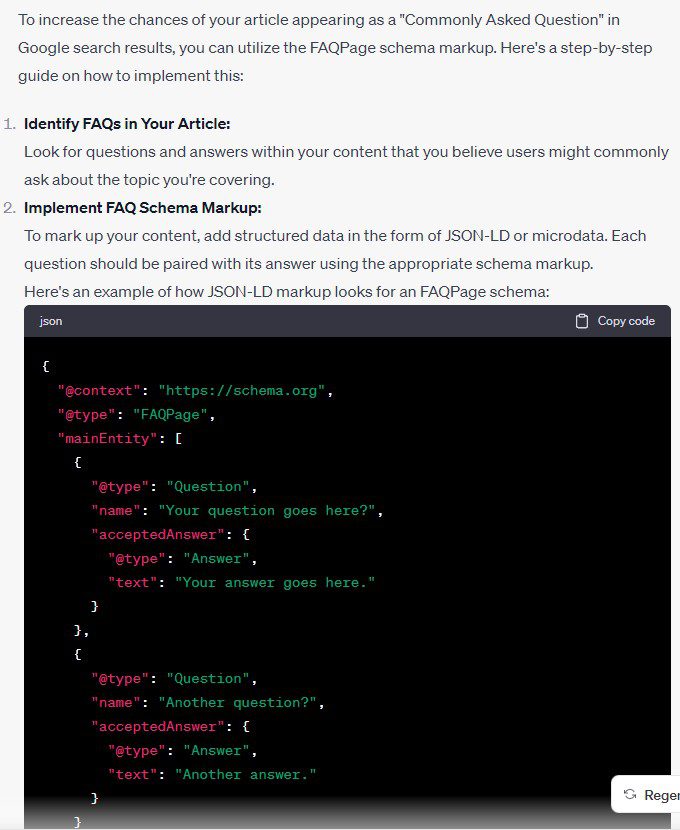This screenshot has height=830, width=680.
Task: Click the second "acceptedAnswer" key
Action: [x=158, y=726]
